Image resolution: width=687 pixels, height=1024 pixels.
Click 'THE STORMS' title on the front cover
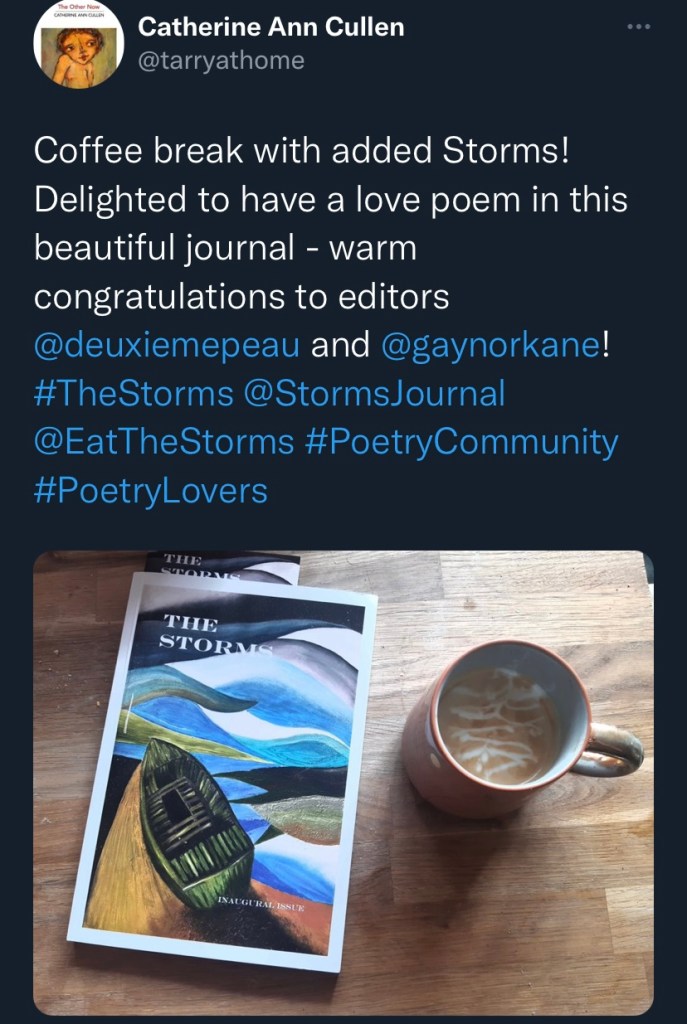pos(204,635)
